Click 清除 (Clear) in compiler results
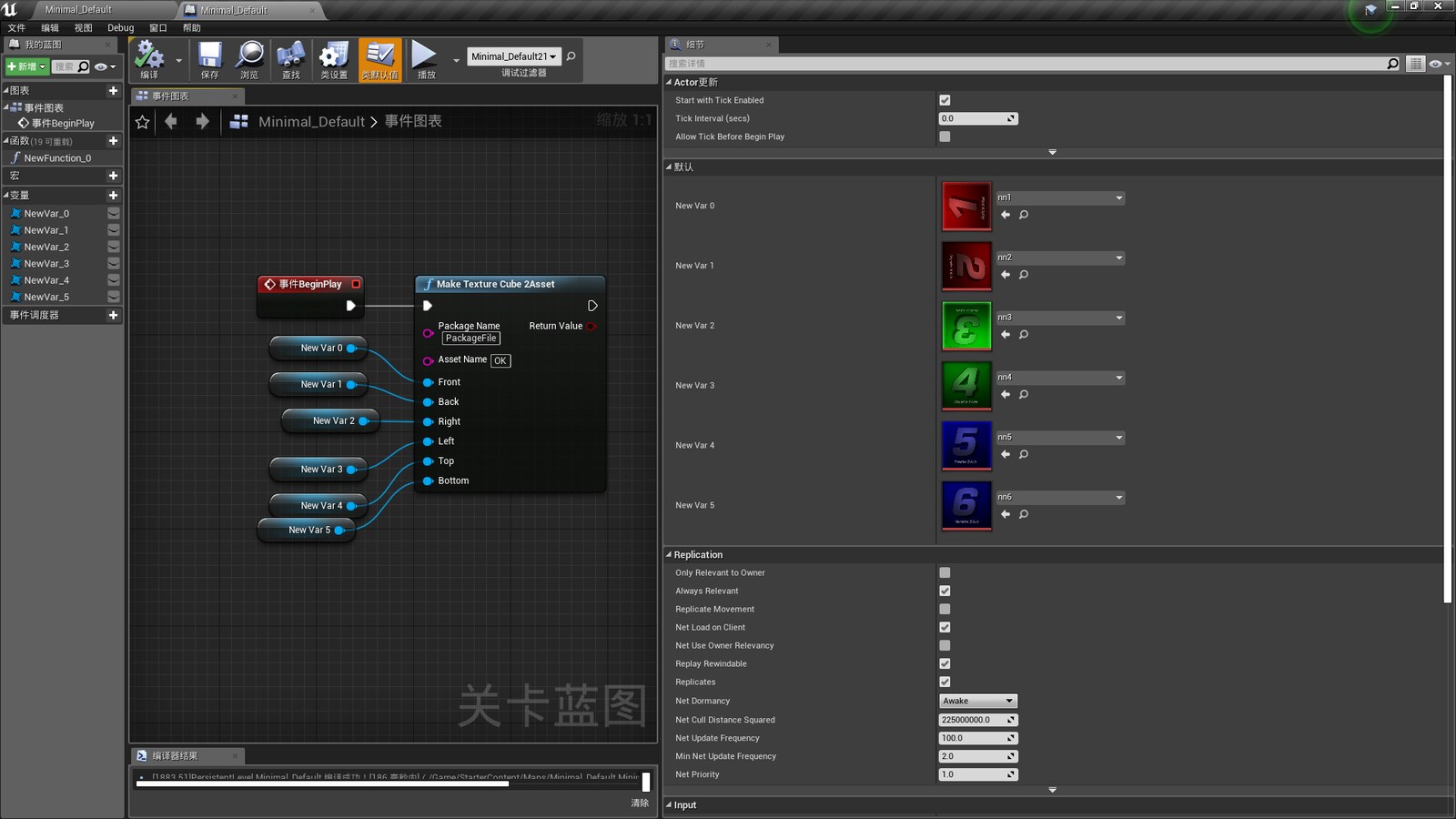The width and height of the screenshot is (1456, 819). click(640, 803)
